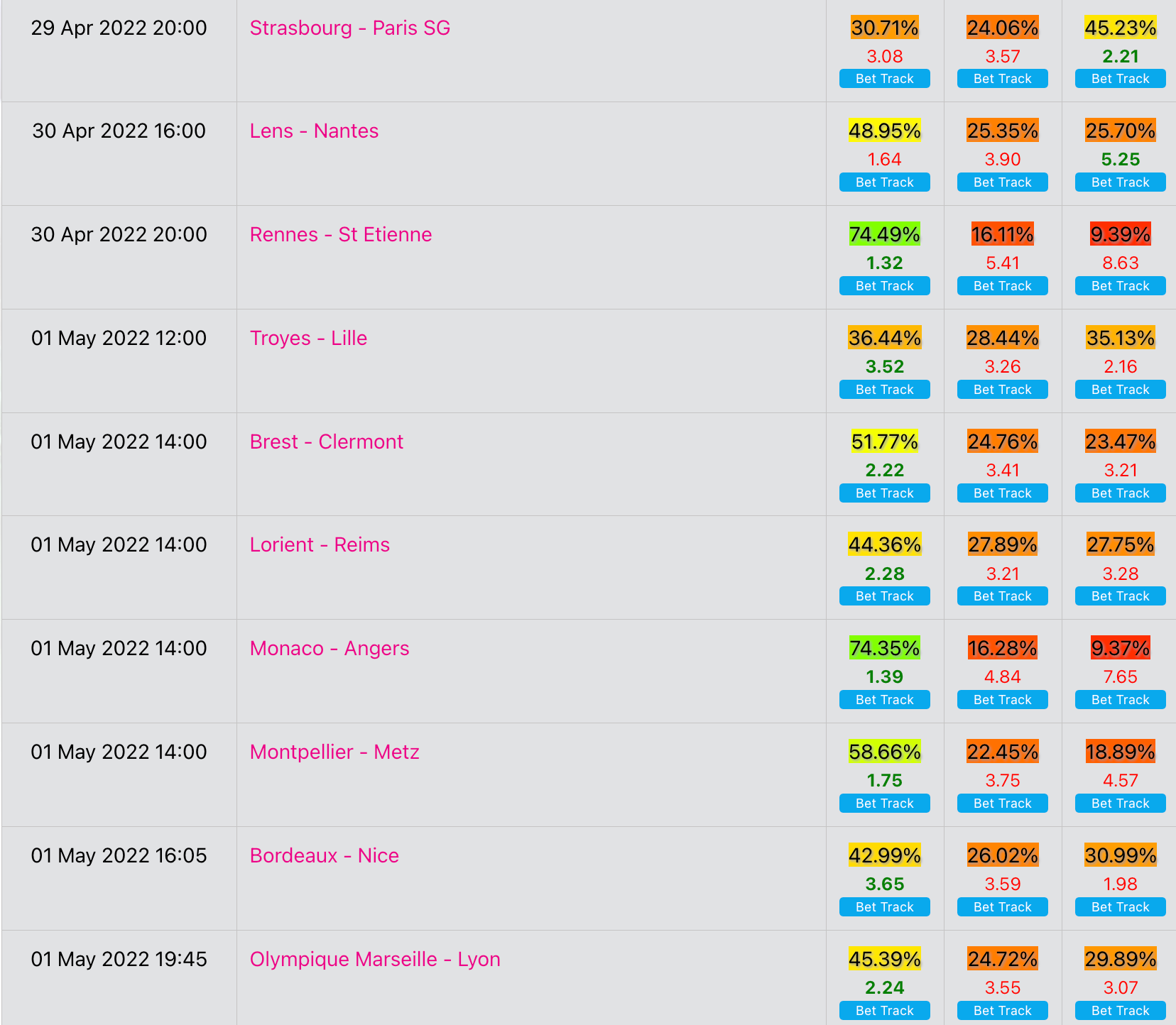Click Bet Track under Marseille home odds 2.24
This screenshot has height=1025, width=1176.
click(x=885, y=1011)
